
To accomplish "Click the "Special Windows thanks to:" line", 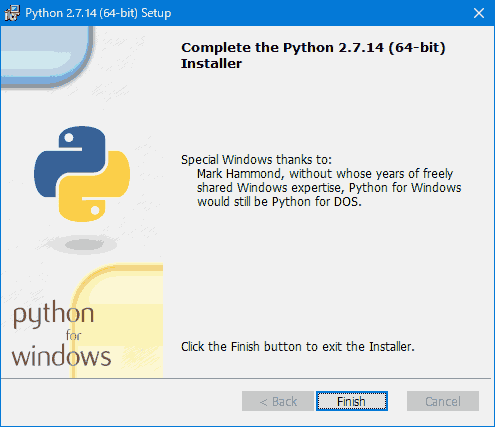I will tap(256, 160).
